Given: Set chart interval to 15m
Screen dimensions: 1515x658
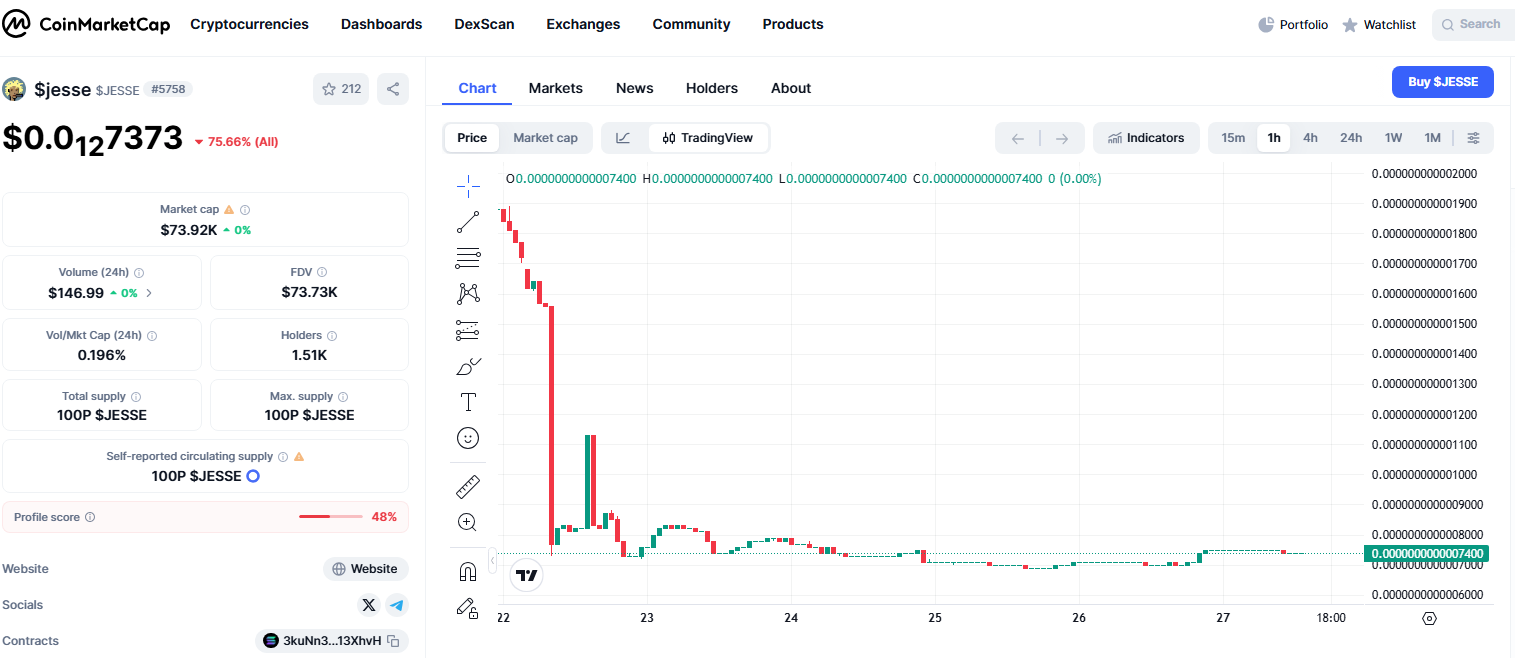Looking at the screenshot, I should click(1233, 138).
